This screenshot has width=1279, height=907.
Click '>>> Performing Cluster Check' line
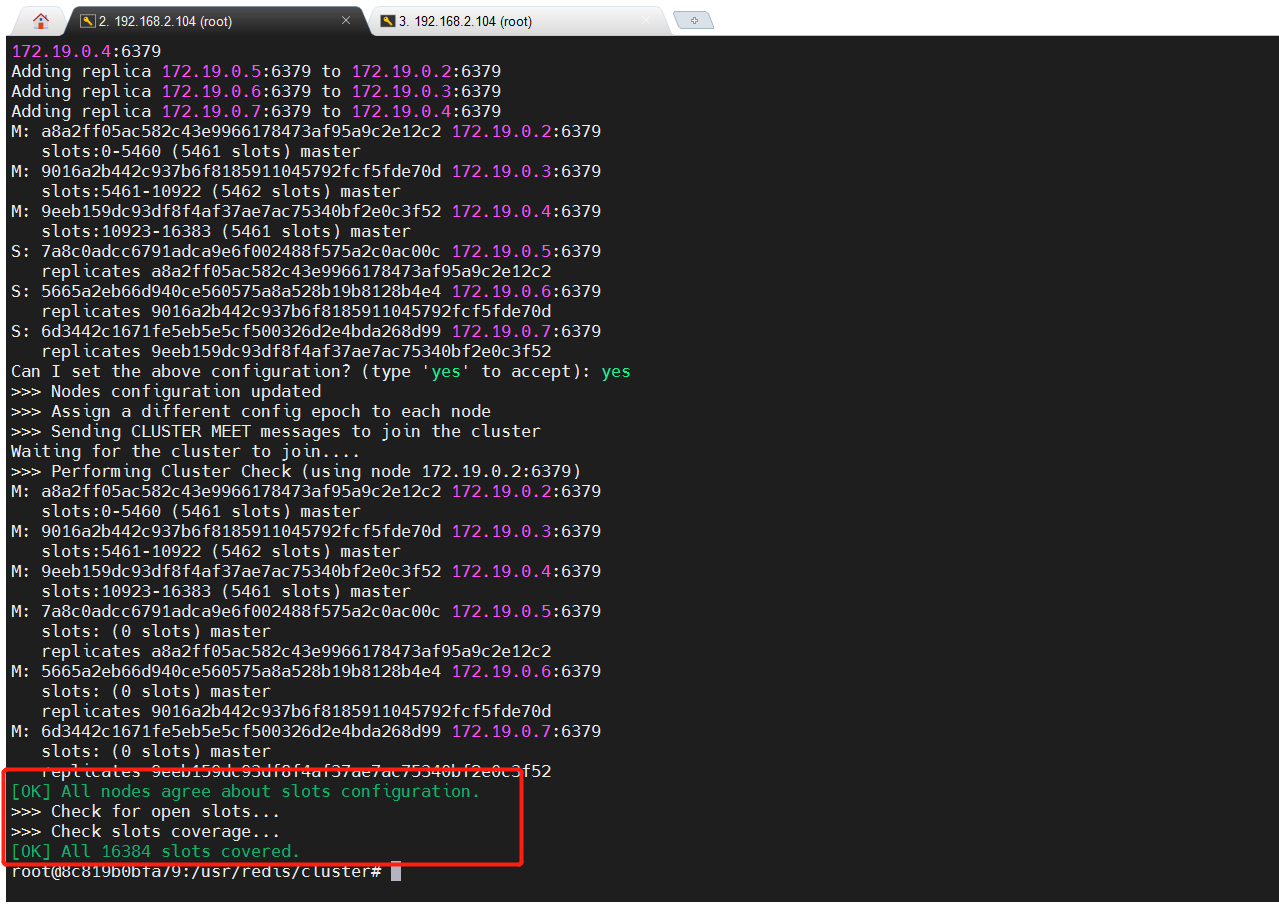(296, 472)
